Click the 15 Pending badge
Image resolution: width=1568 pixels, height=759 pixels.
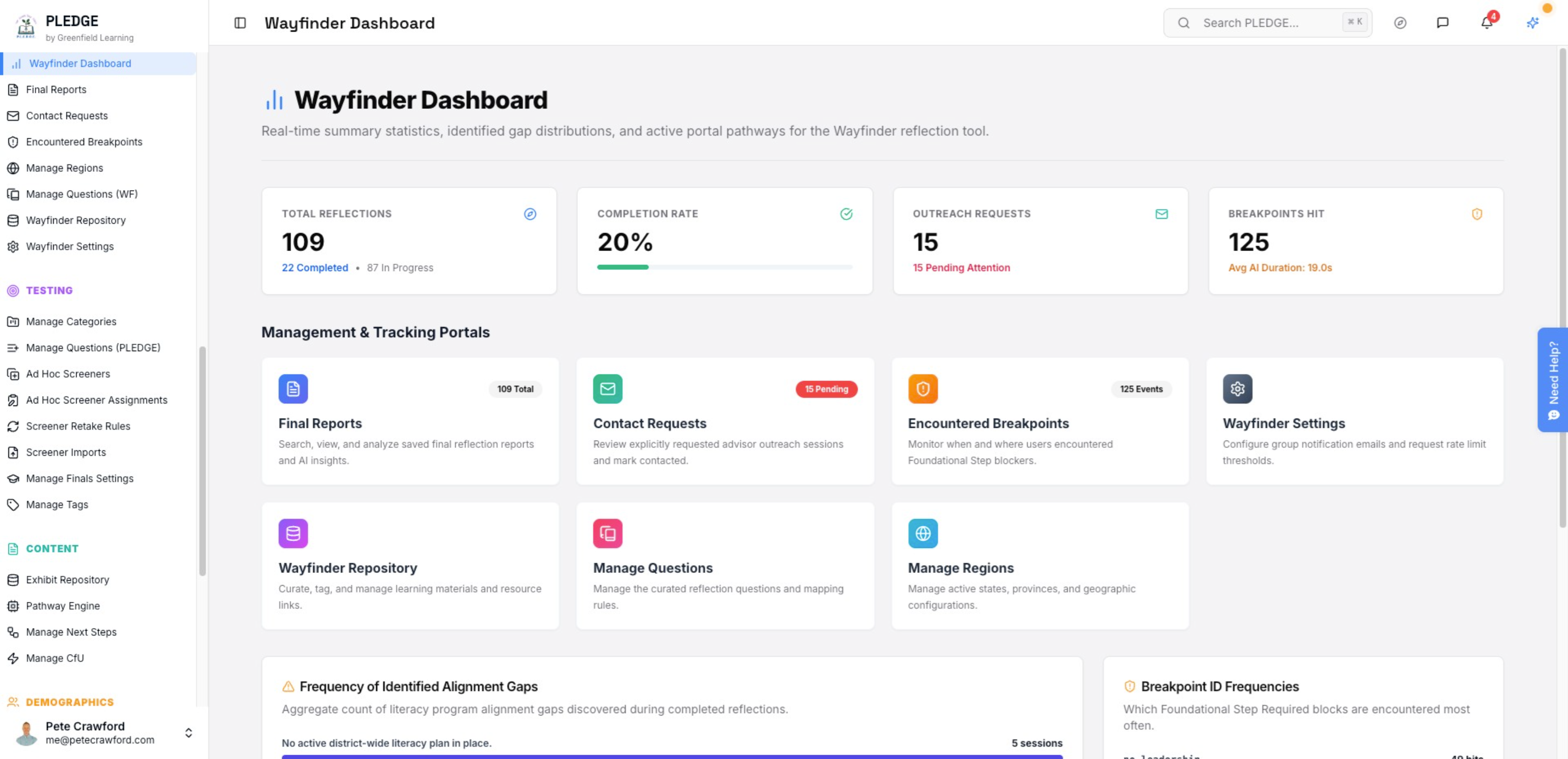point(826,389)
